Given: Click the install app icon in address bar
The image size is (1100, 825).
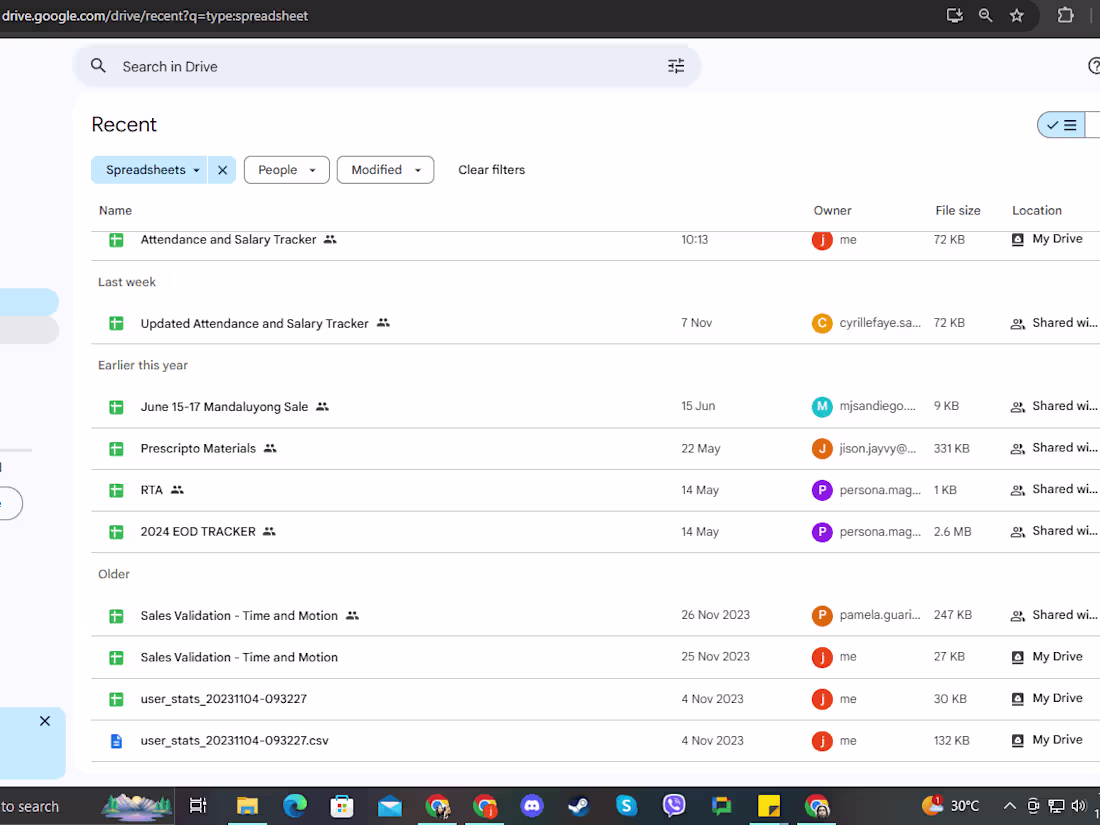Looking at the screenshot, I should [x=954, y=15].
